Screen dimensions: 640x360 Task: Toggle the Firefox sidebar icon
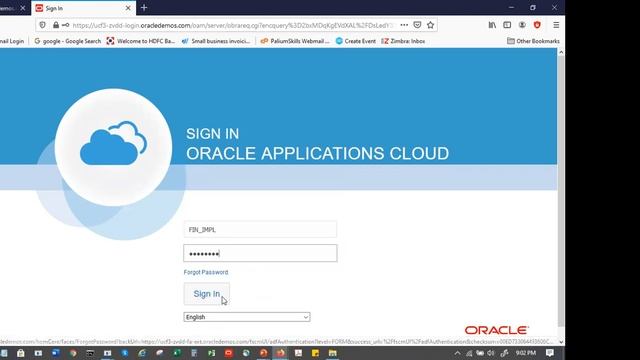[507, 25]
